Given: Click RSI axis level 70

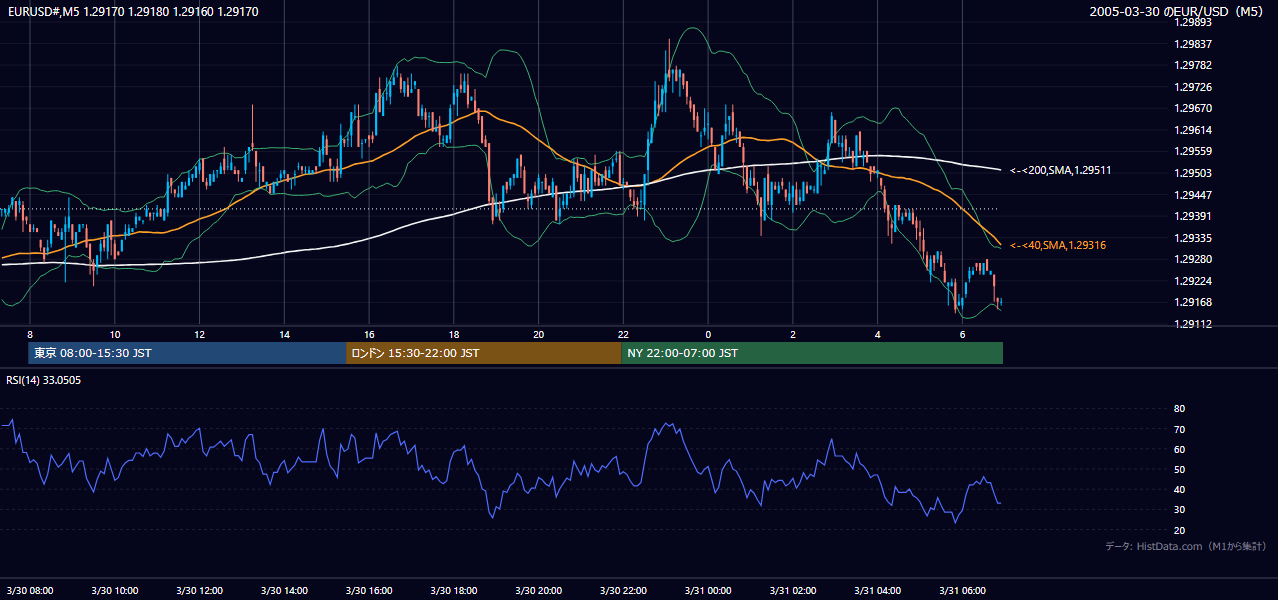Looking at the screenshot, I should (x=1179, y=429).
